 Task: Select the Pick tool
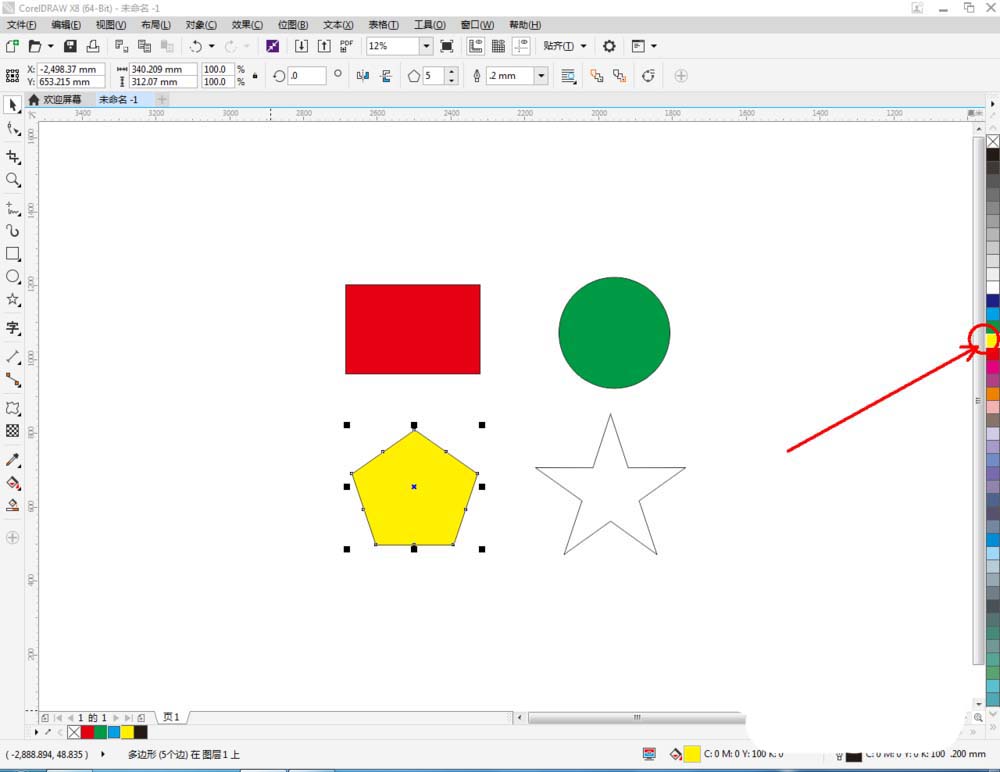(13, 105)
